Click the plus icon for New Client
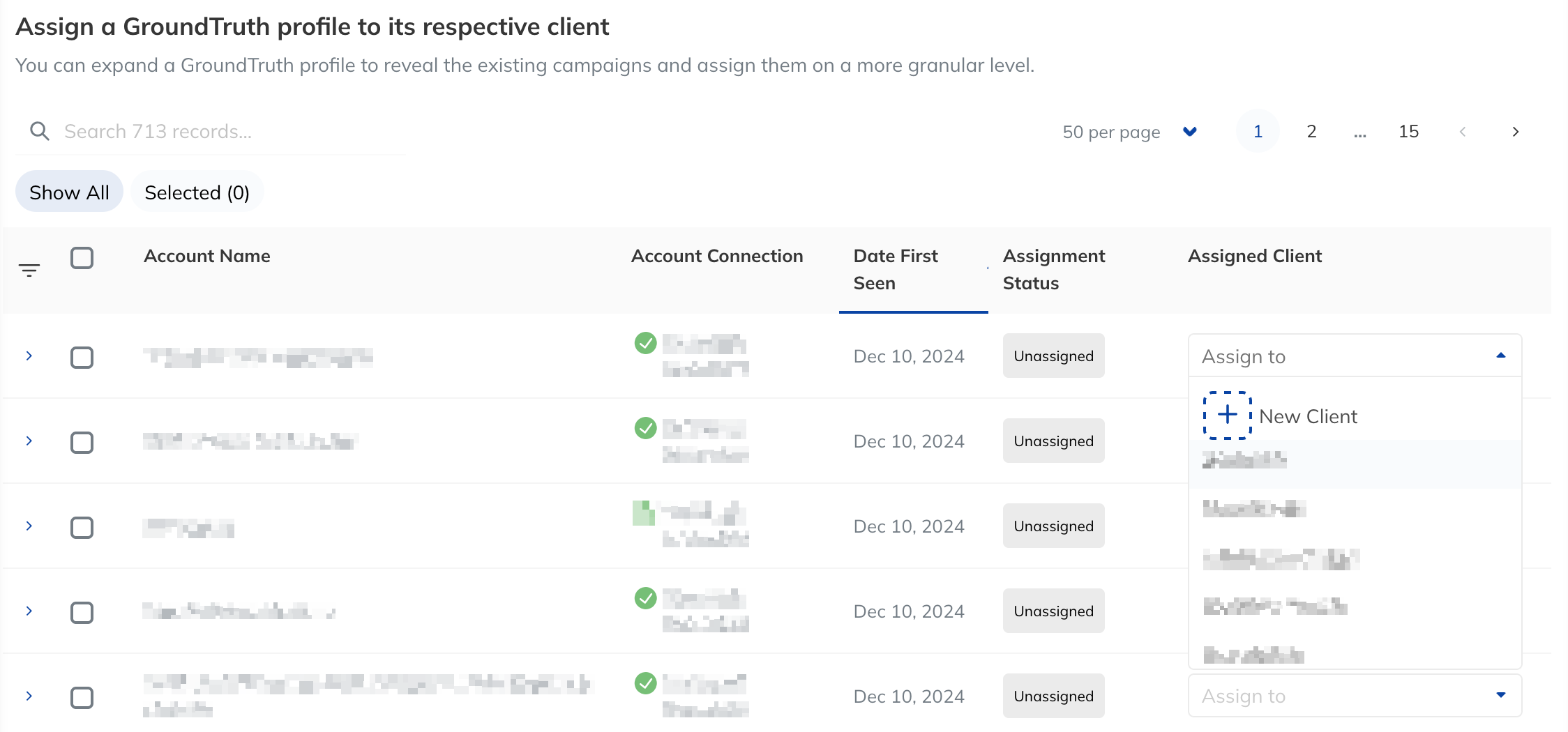Viewport: 1568px width, 732px height. [1228, 415]
